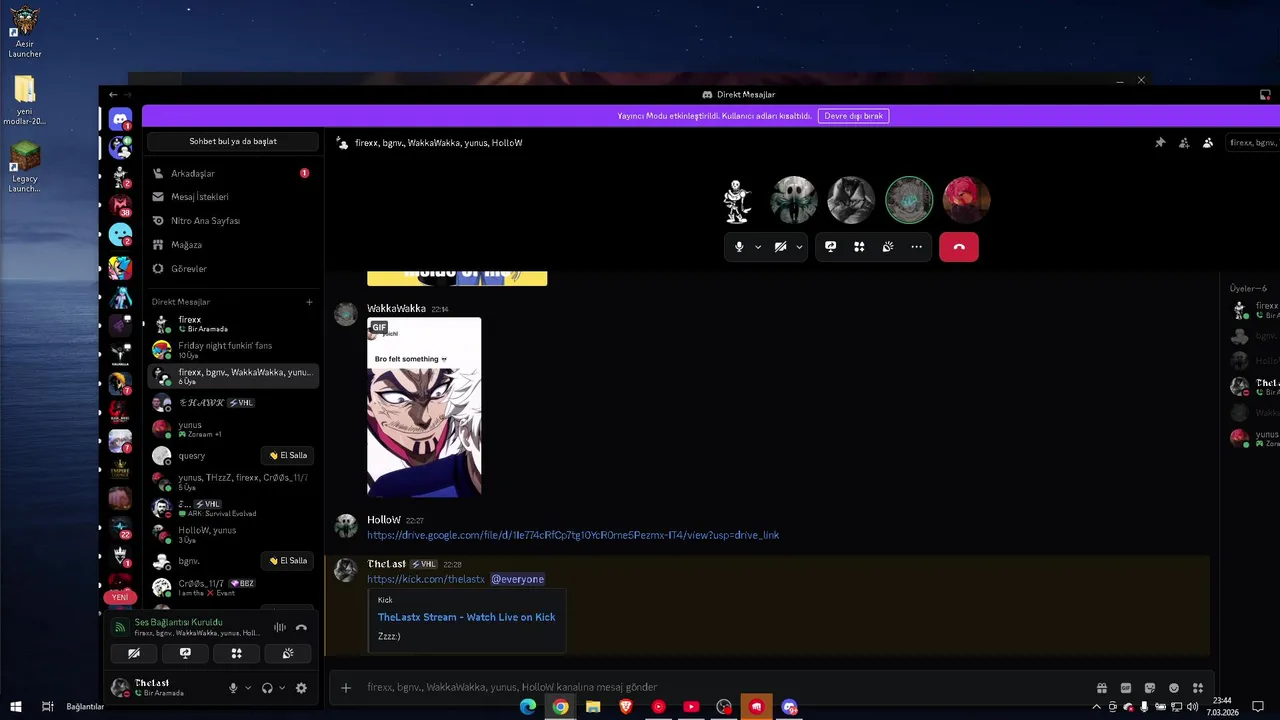
Task: Wave at quesry with El Salla
Action: 288,455
